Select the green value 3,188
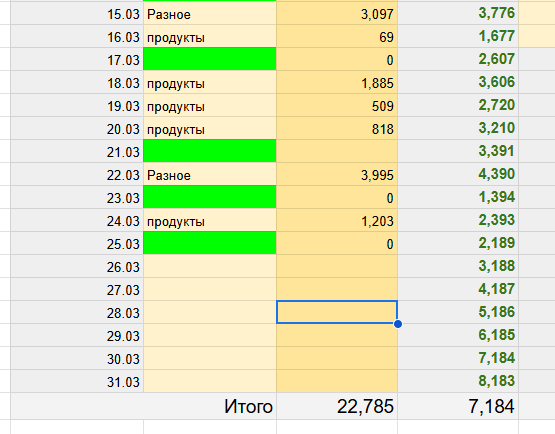This screenshot has width=555, height=434. [458, 267]
